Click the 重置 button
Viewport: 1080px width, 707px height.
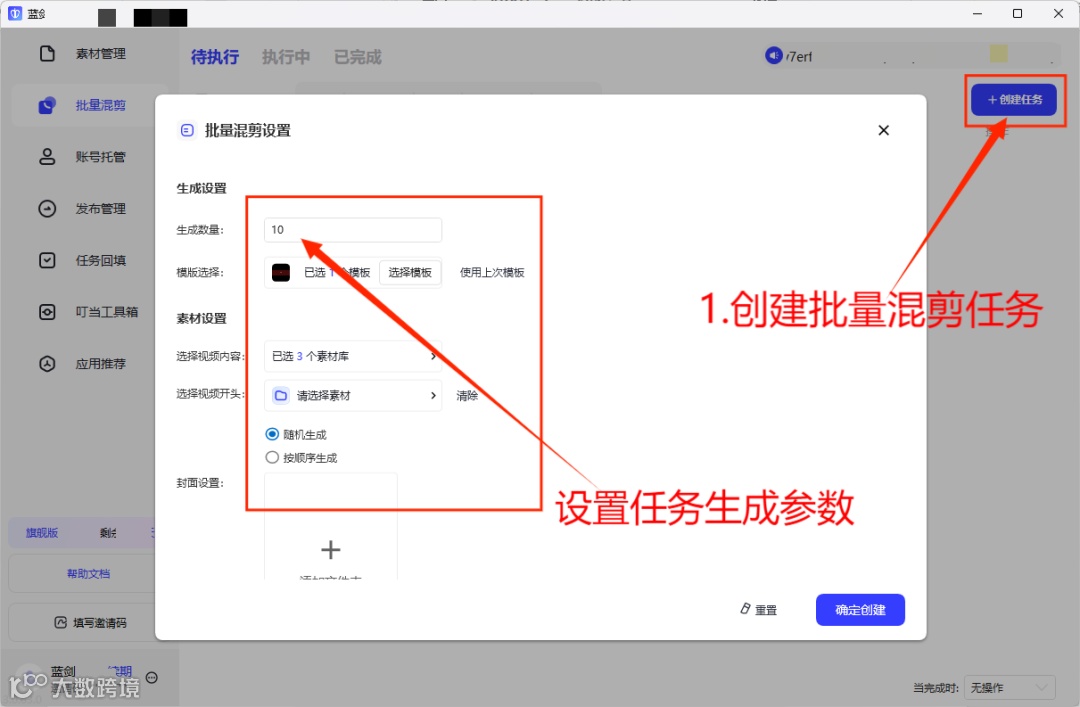coord(758,610)
